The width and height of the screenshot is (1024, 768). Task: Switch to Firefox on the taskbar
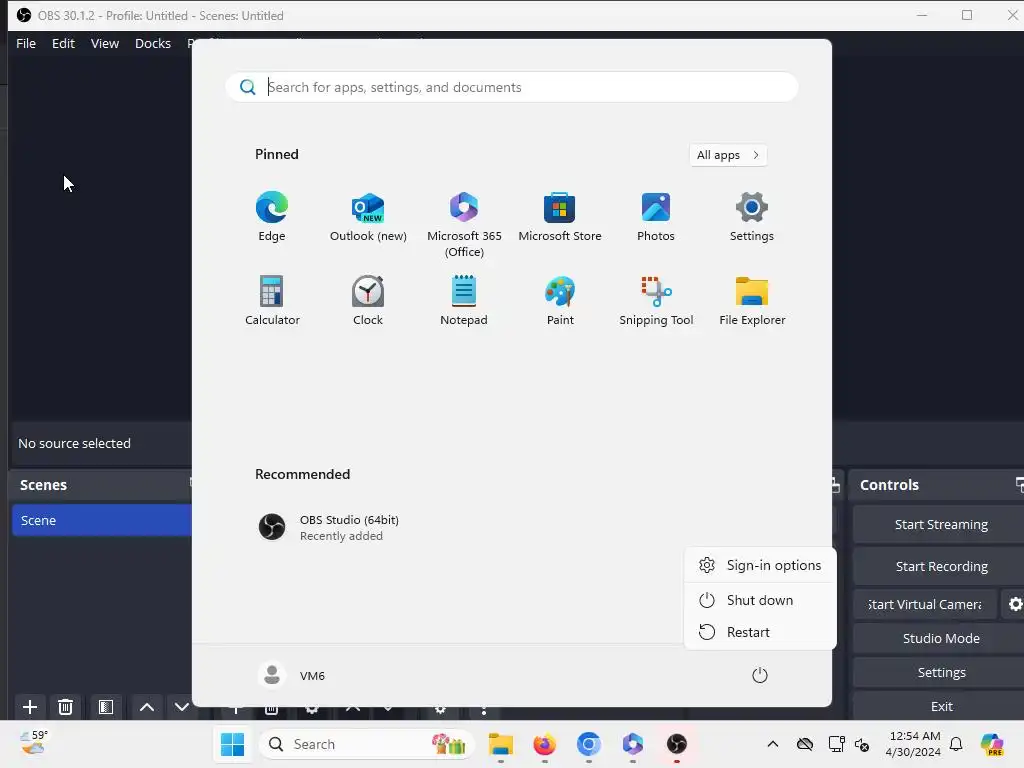[545, 744]
